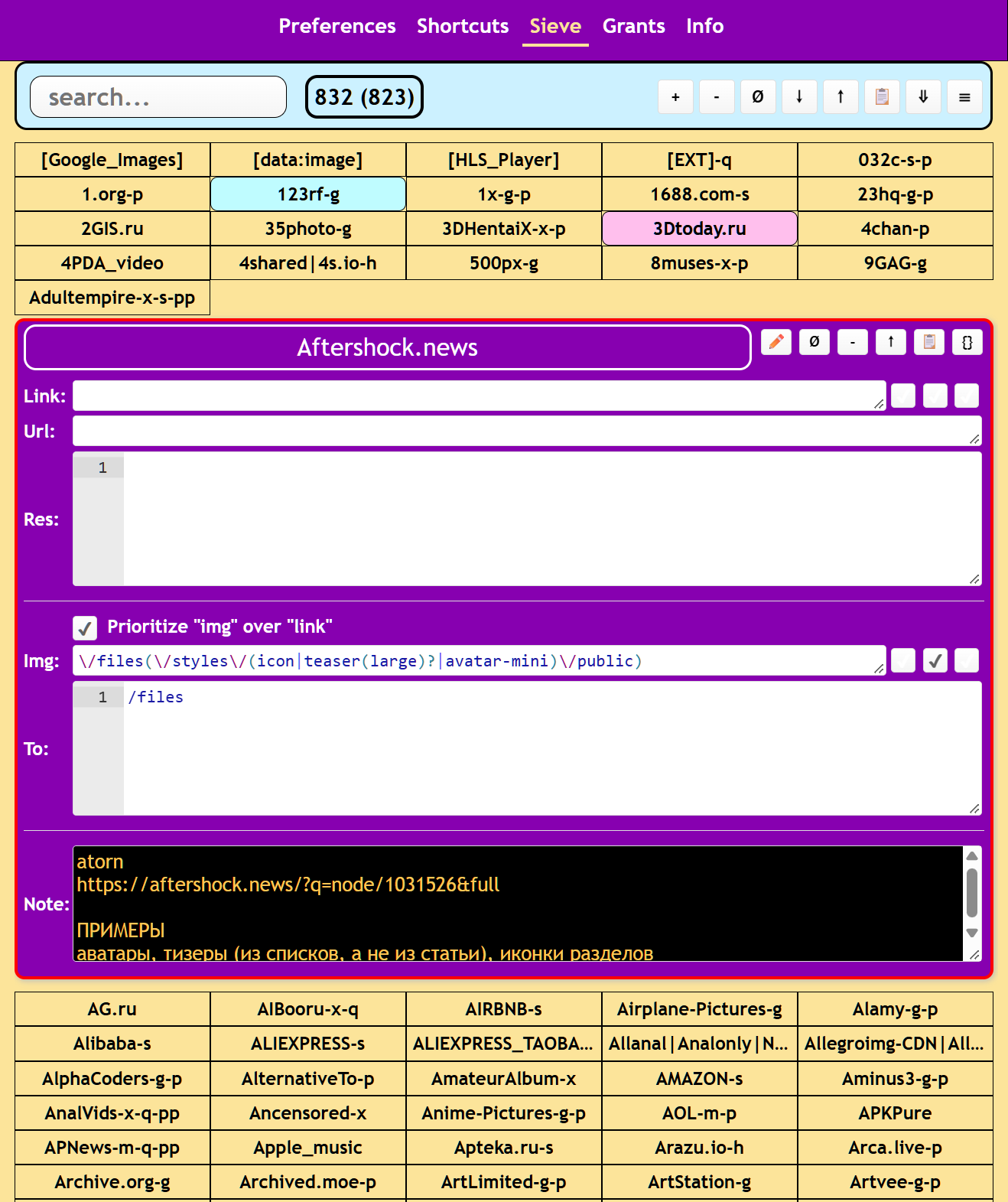
Task: Click the ø disable icon in top toolbar
Action: click(x=758, y=97)
